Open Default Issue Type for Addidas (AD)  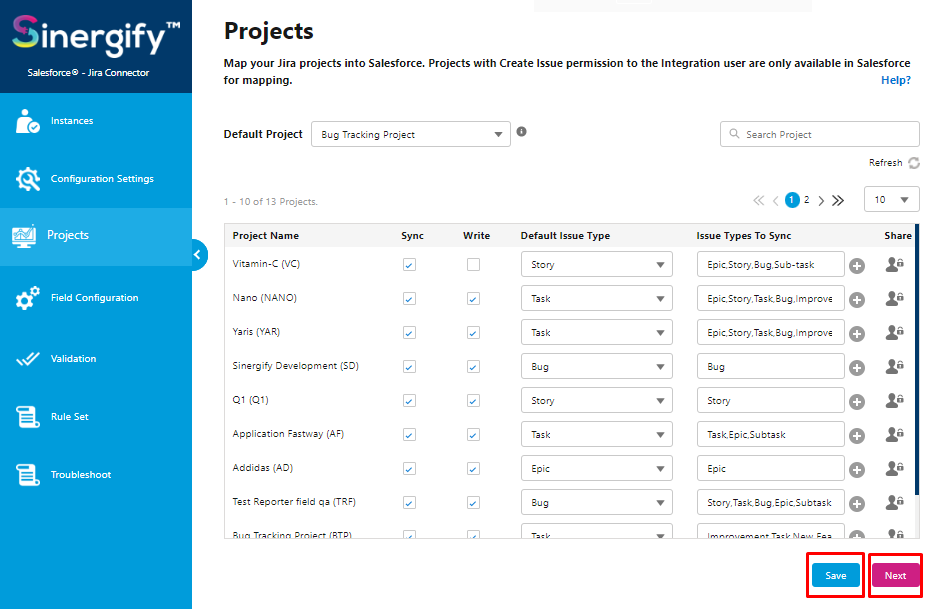(x=597, y=469)
